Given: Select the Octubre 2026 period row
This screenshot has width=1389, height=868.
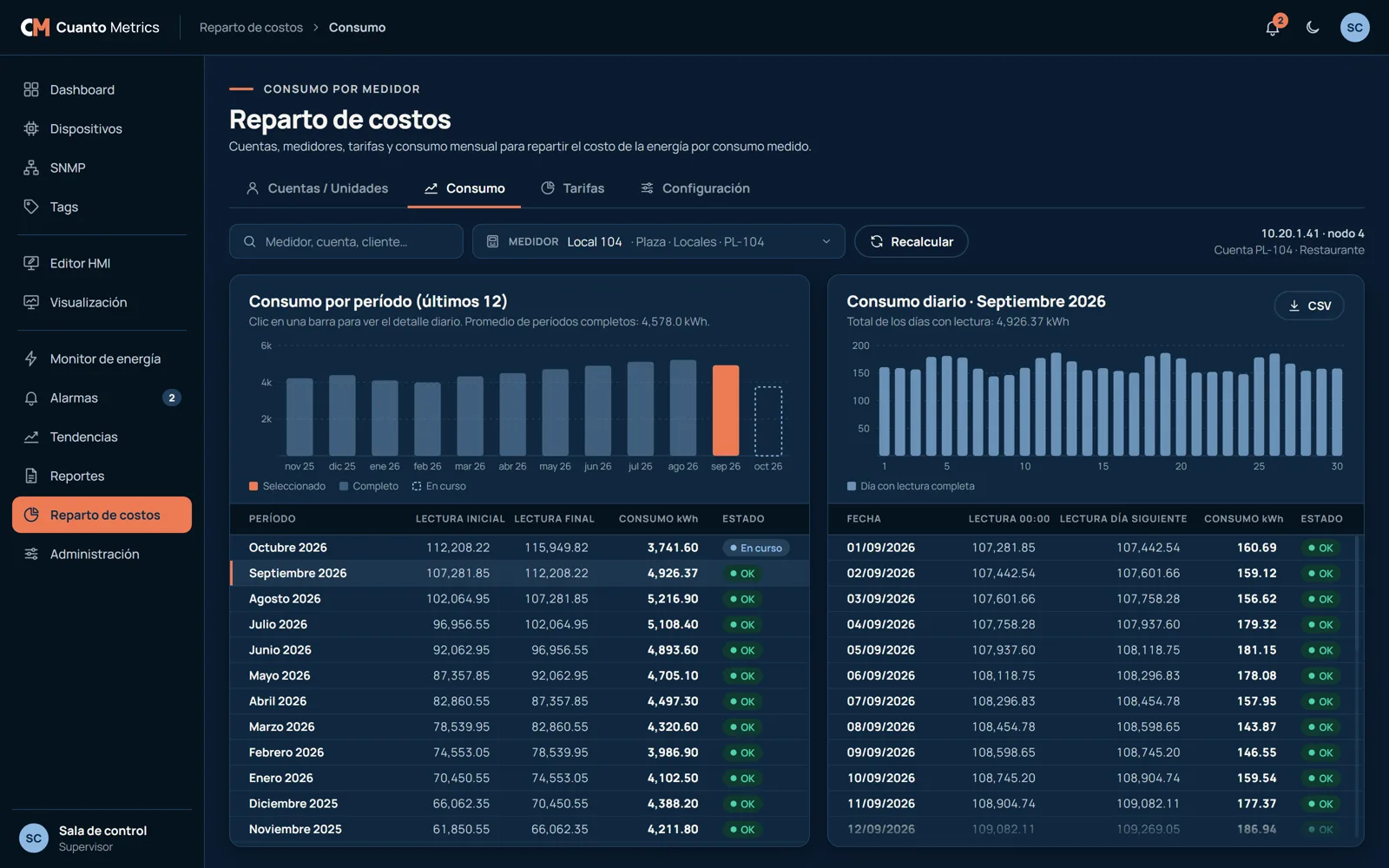Looking at the screenshot, I should click(x=520, y=548).
